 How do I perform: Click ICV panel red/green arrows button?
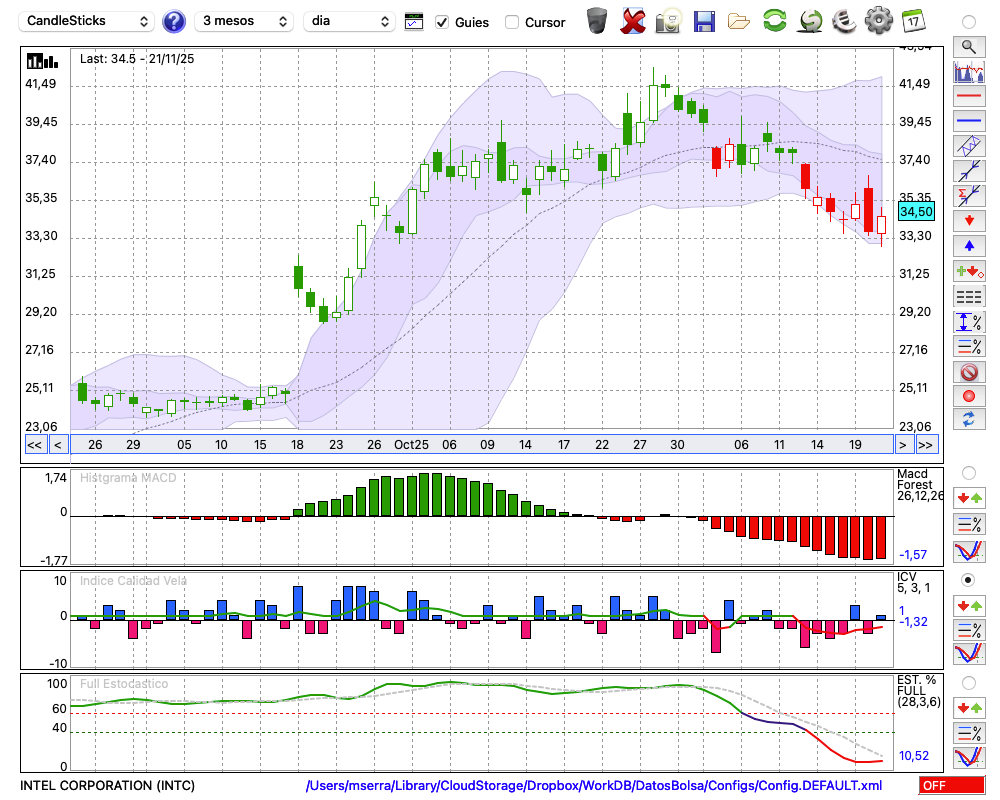pyautogui.click(x=969, y=605)
